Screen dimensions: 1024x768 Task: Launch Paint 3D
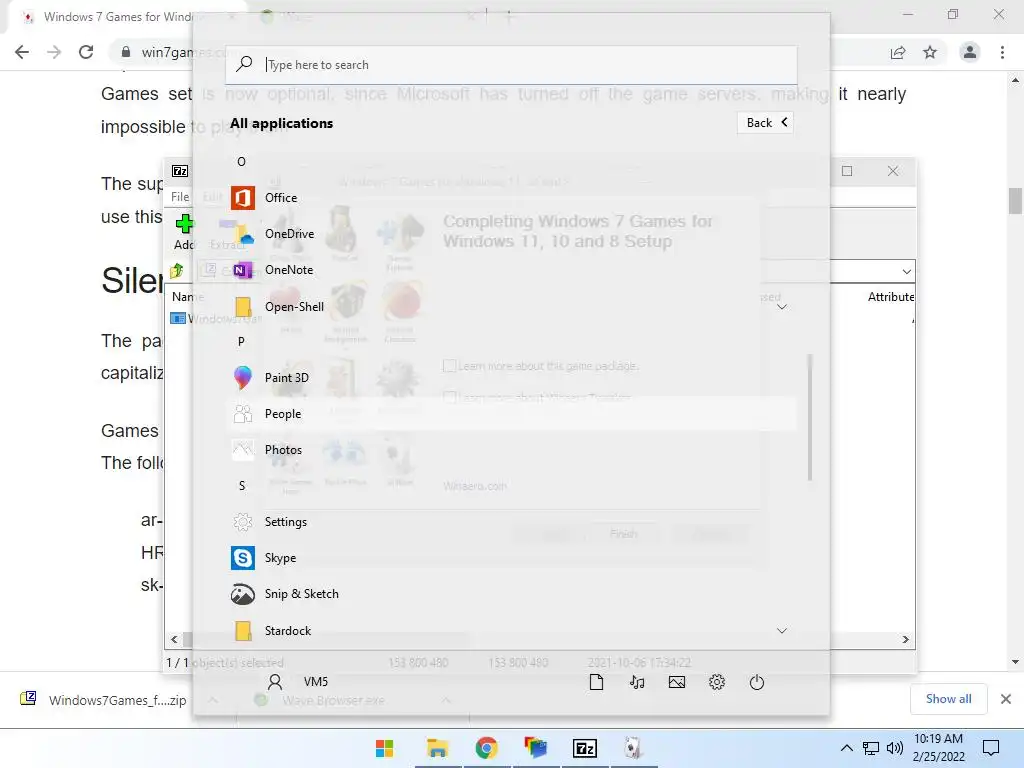click(512, 377)
